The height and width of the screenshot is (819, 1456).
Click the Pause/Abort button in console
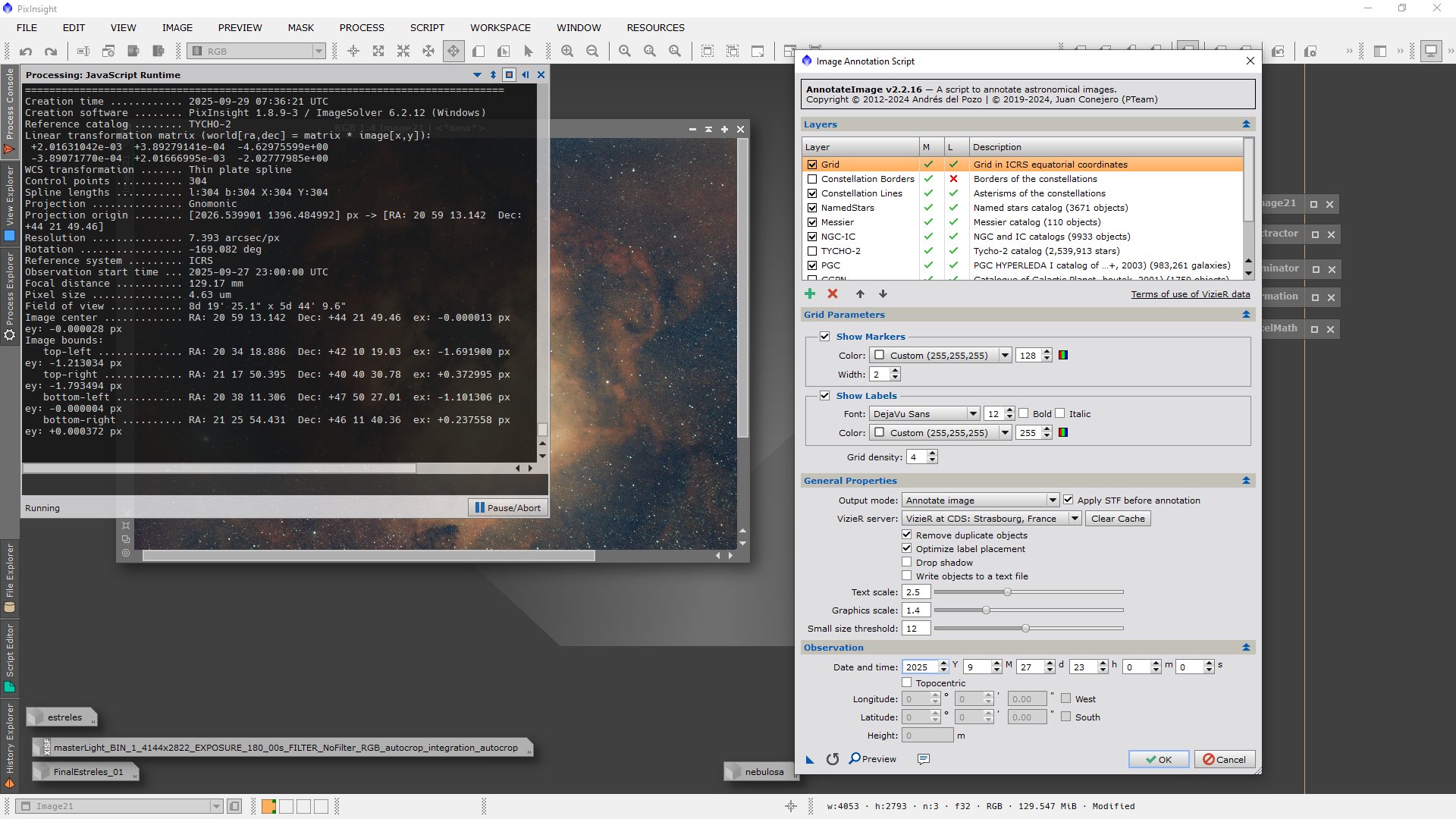(507, 507)
